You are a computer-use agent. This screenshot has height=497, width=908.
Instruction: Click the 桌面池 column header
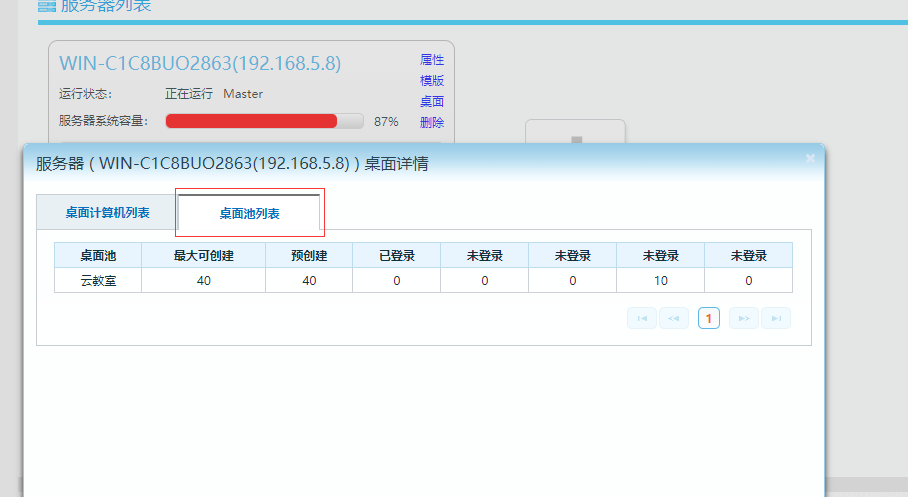point(98,255)
